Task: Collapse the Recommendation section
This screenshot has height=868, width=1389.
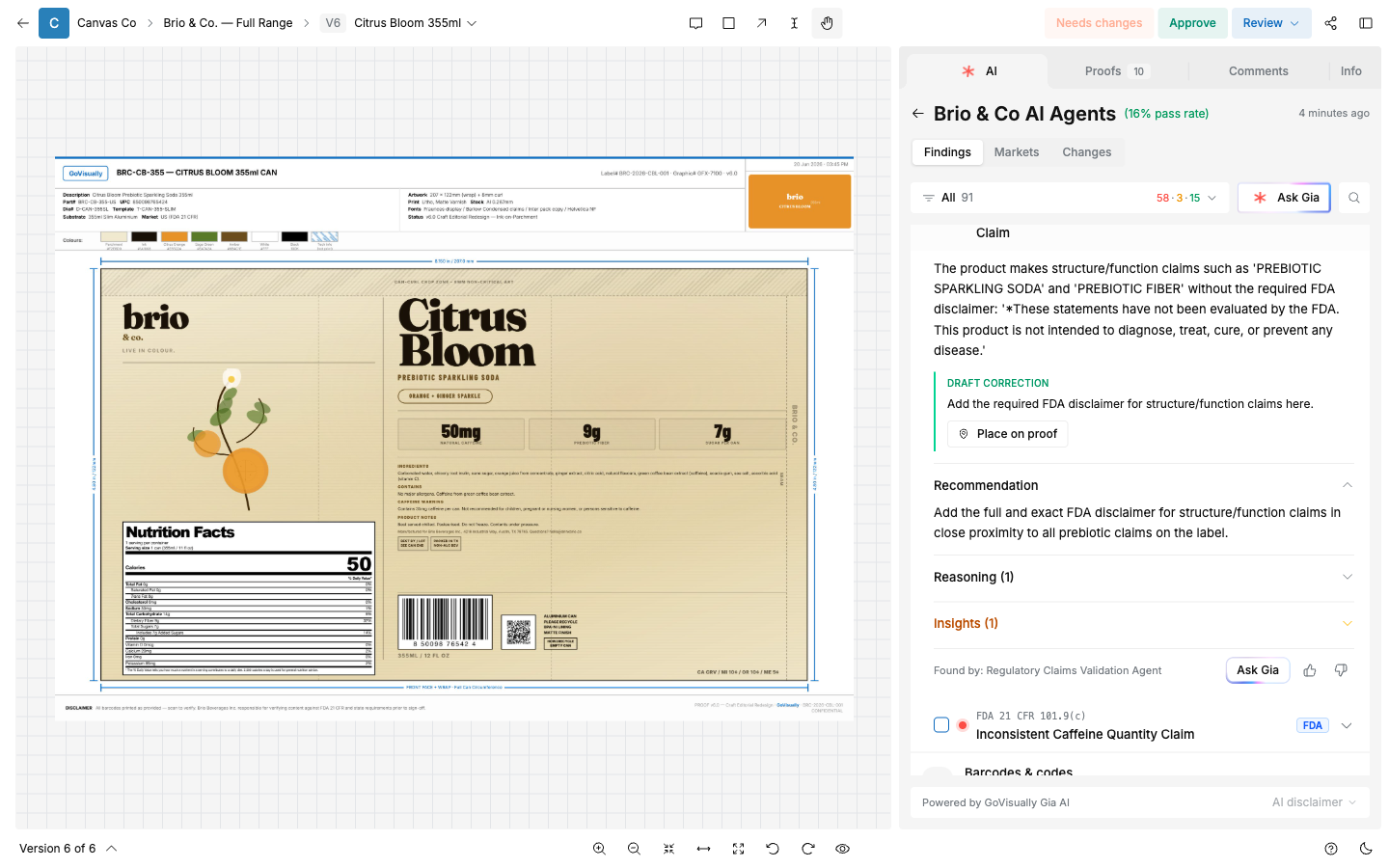Action: coord(1348,485)
